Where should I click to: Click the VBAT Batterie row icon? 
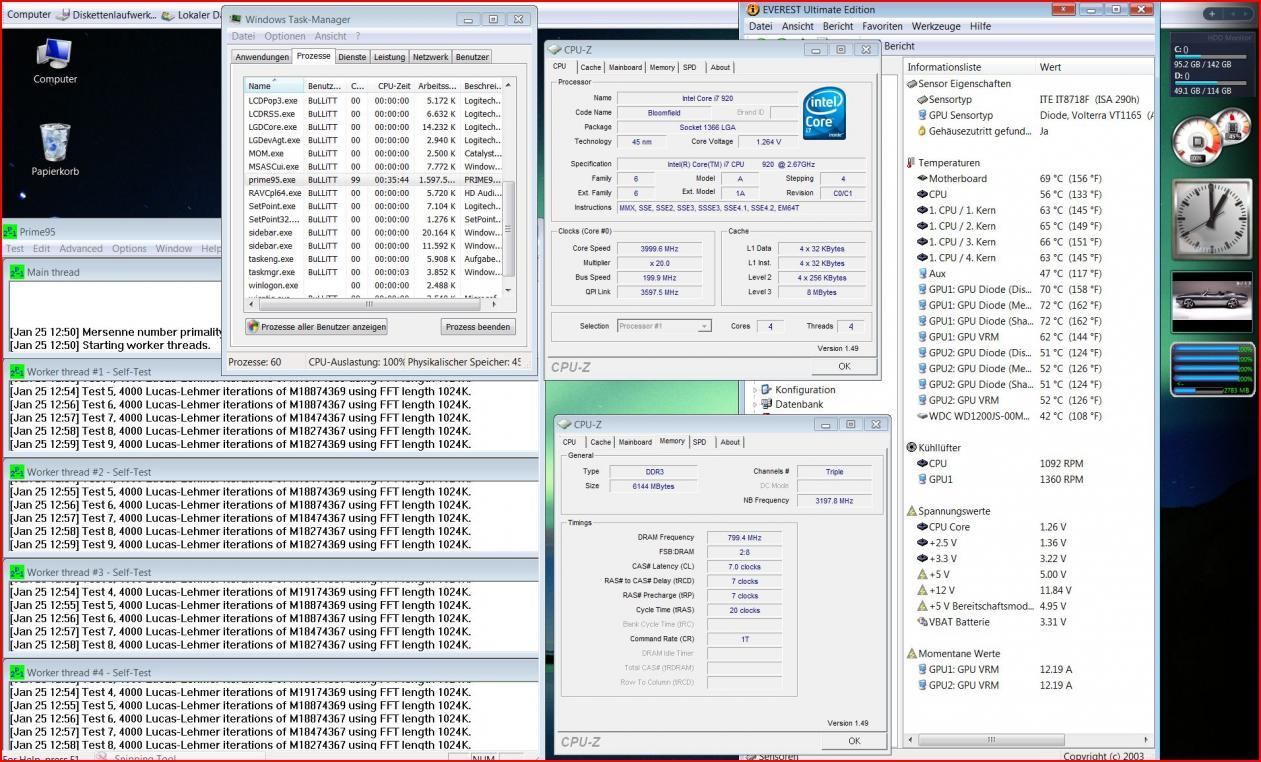tap(922, 621)
